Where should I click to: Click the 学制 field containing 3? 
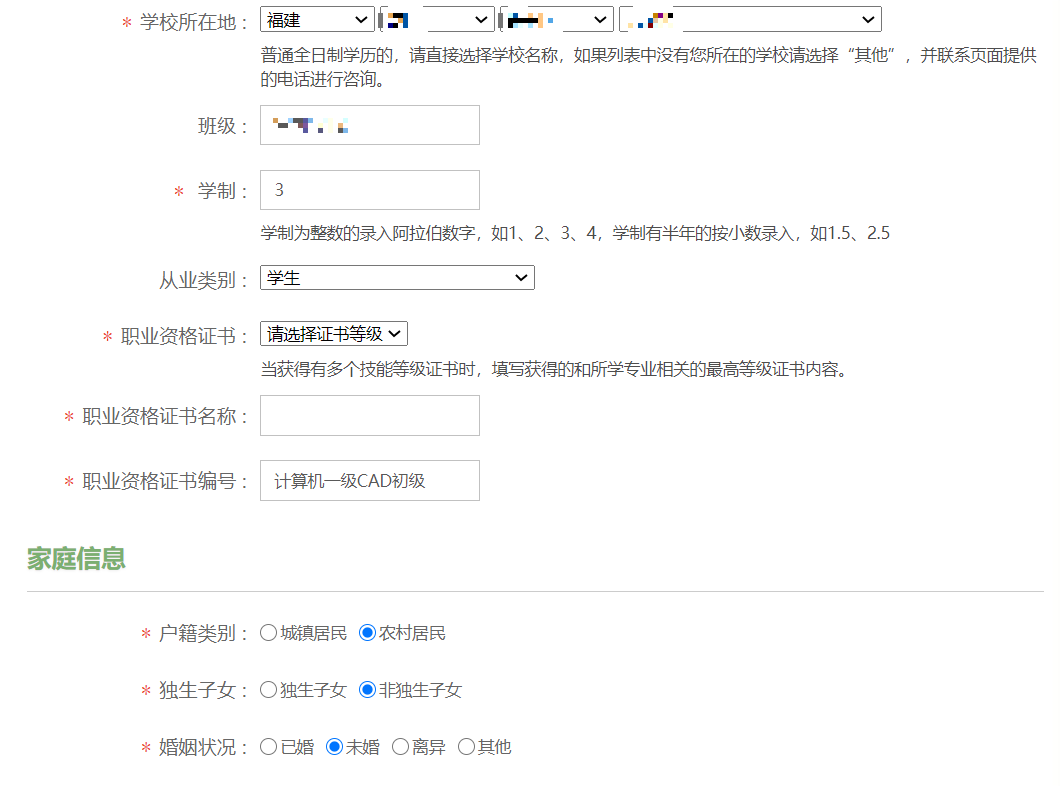(x=369, y=189)
